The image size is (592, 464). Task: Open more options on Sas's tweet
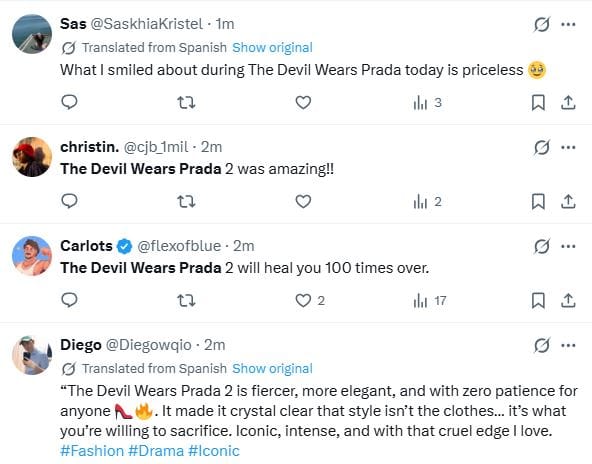coord(568,25)
